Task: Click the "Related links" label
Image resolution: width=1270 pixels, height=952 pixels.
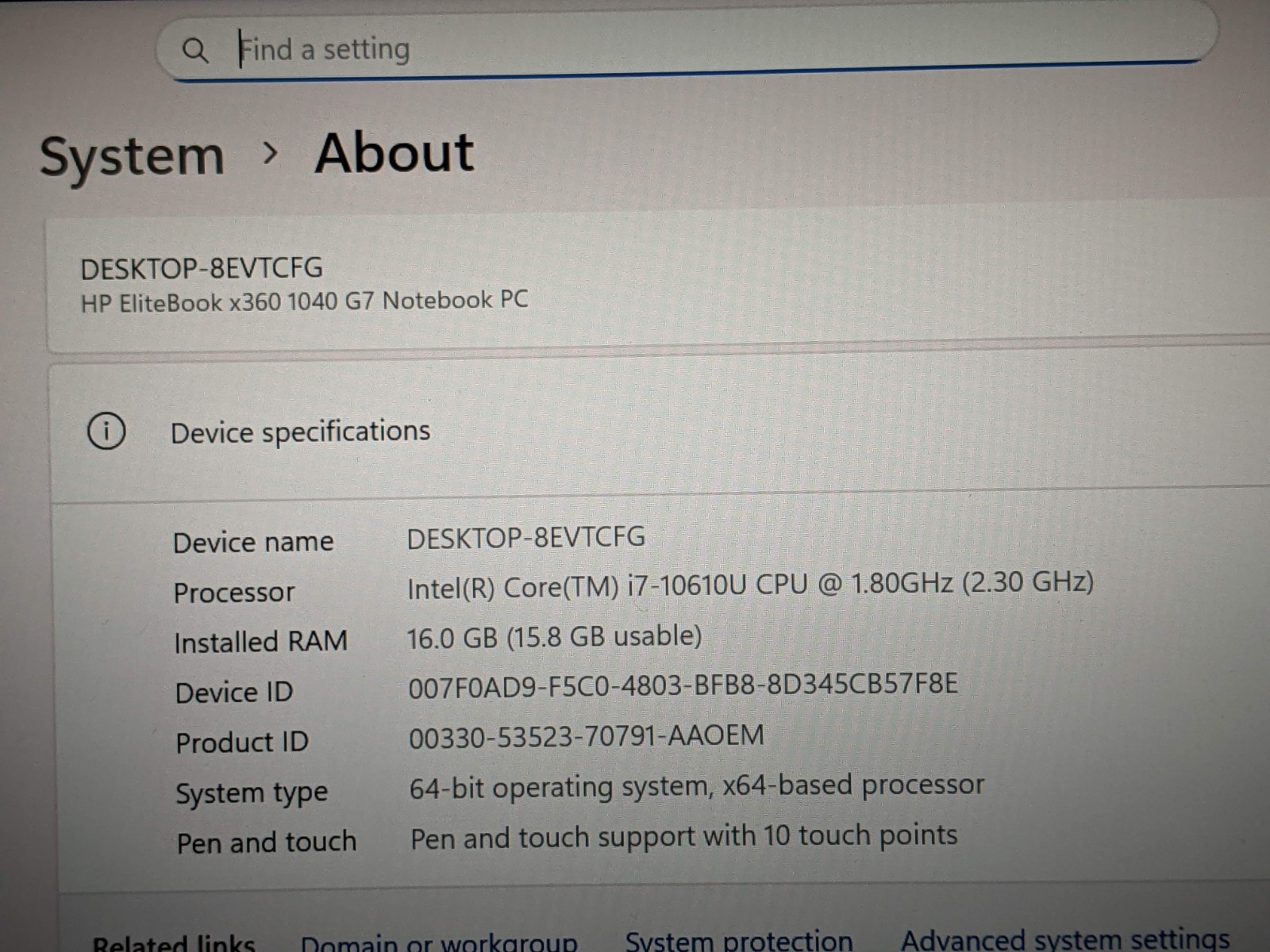Action: coord(174,943)
